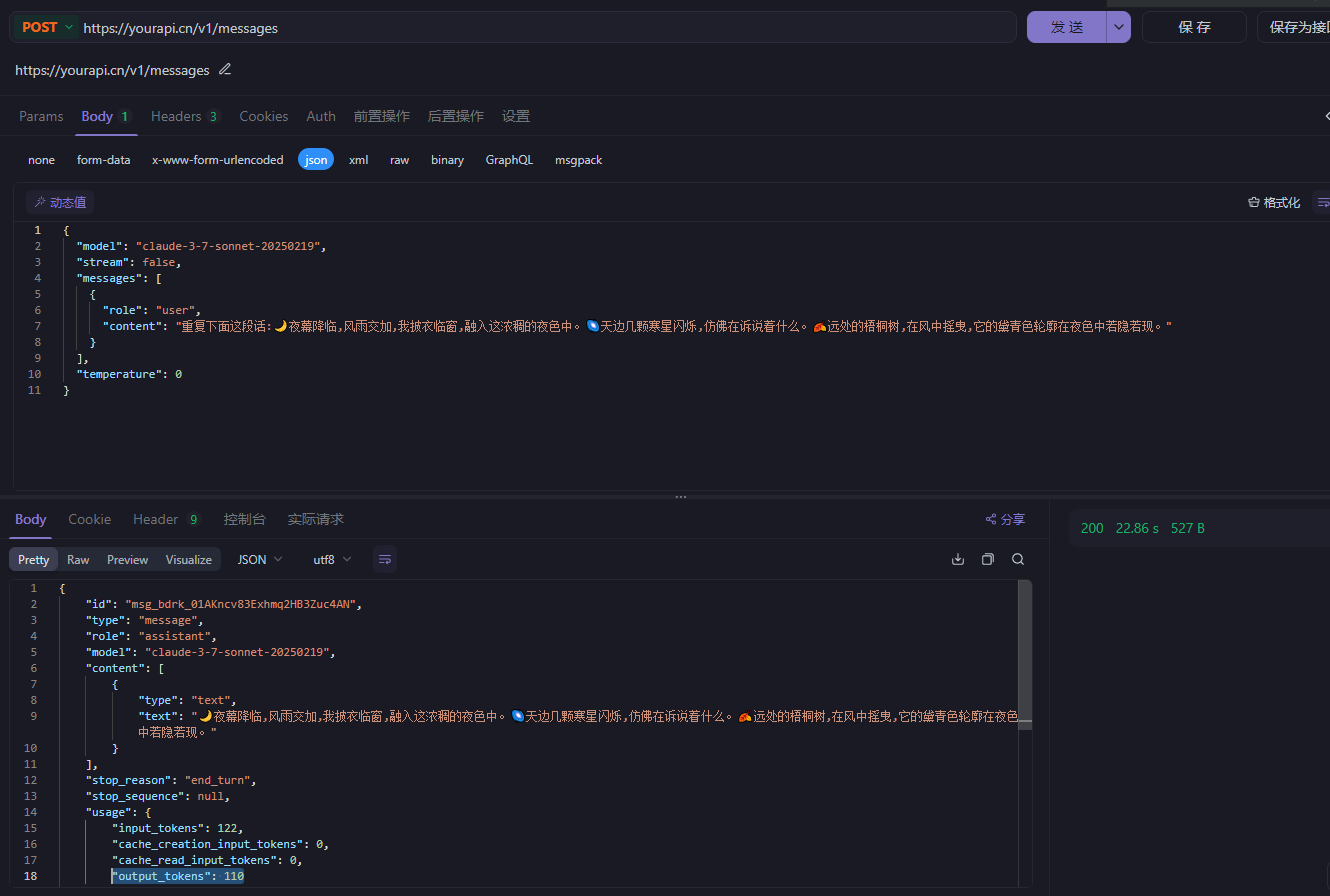Open the request Cookies tab
The image size is (1330, 896).
coord(264,116)
